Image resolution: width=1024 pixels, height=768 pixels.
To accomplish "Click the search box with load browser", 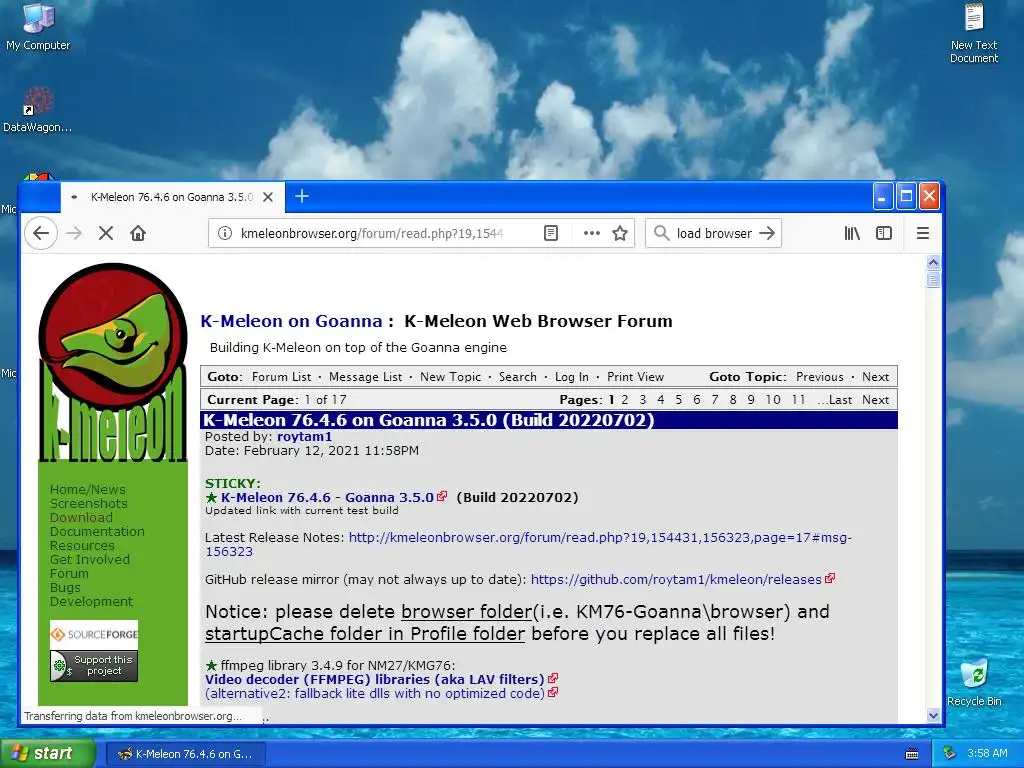I will (714, 233).
